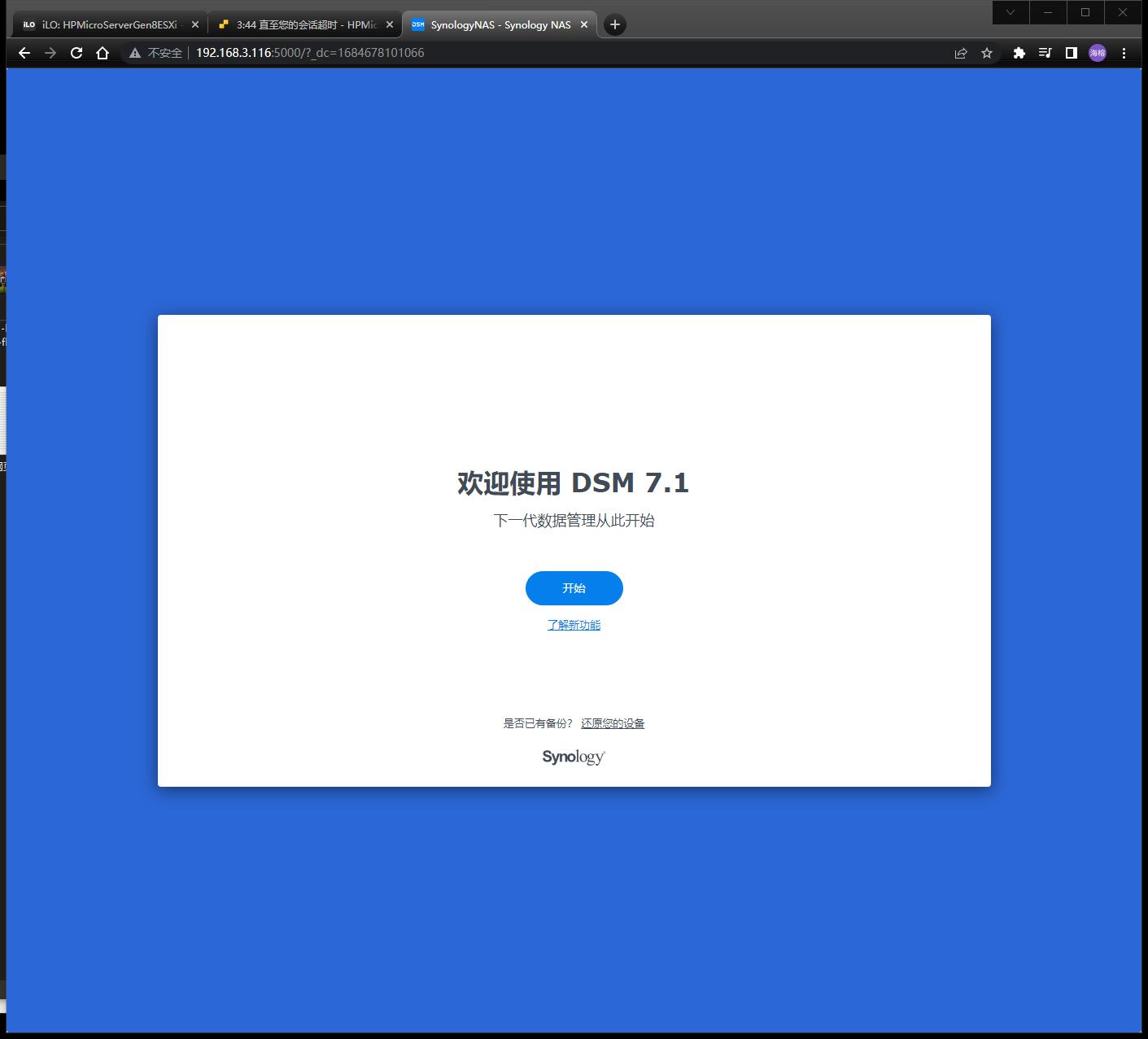The height and width of the screenshot is (1039, 1148).
Task: Bookmark the page via star icon
Action: [x=987, y=53]
